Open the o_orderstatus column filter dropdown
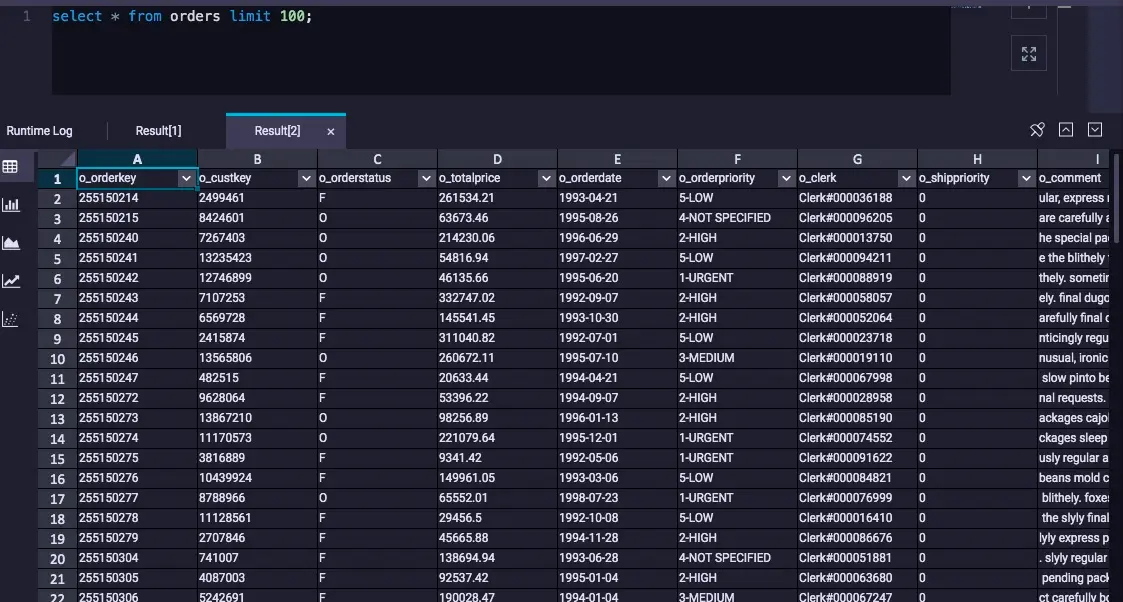 (426, 178)
